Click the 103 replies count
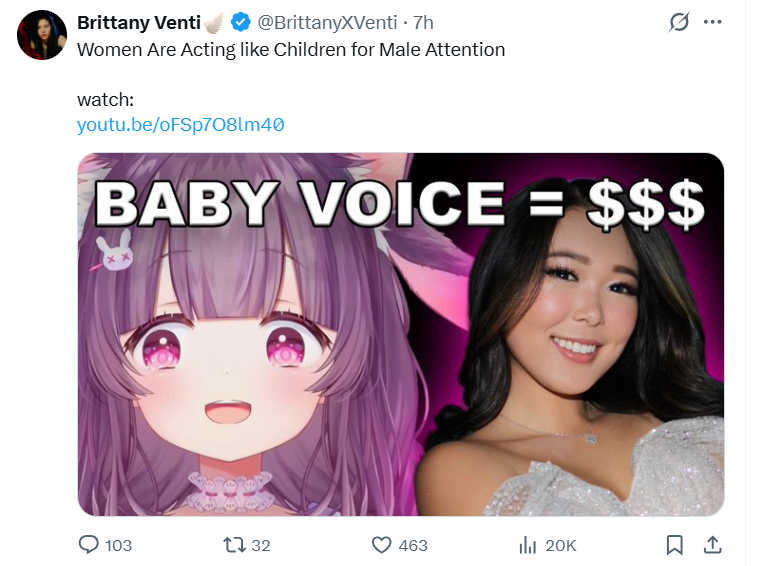 pos(118,546)
